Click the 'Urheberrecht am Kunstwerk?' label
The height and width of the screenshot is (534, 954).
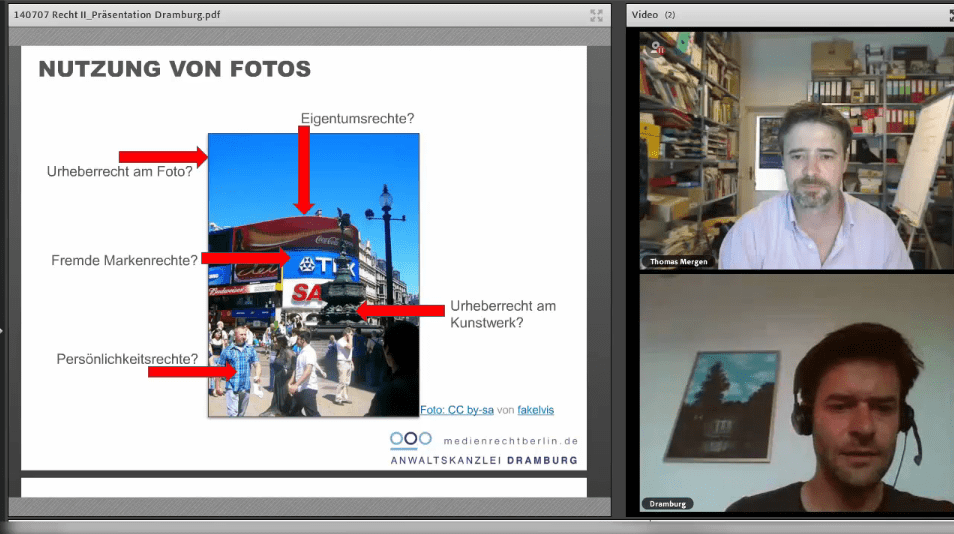coord(503,314)
